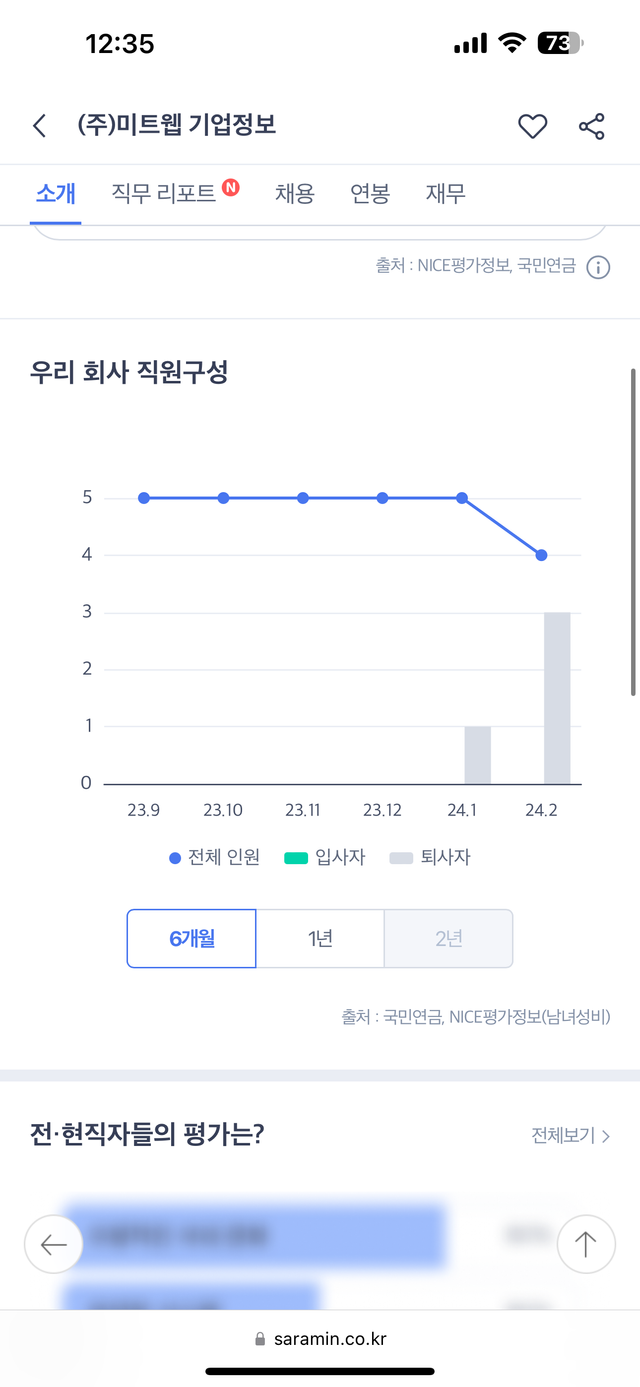Select the 2년 period option
Viewport: 640px width, 1387px height.
pos(448,938)
